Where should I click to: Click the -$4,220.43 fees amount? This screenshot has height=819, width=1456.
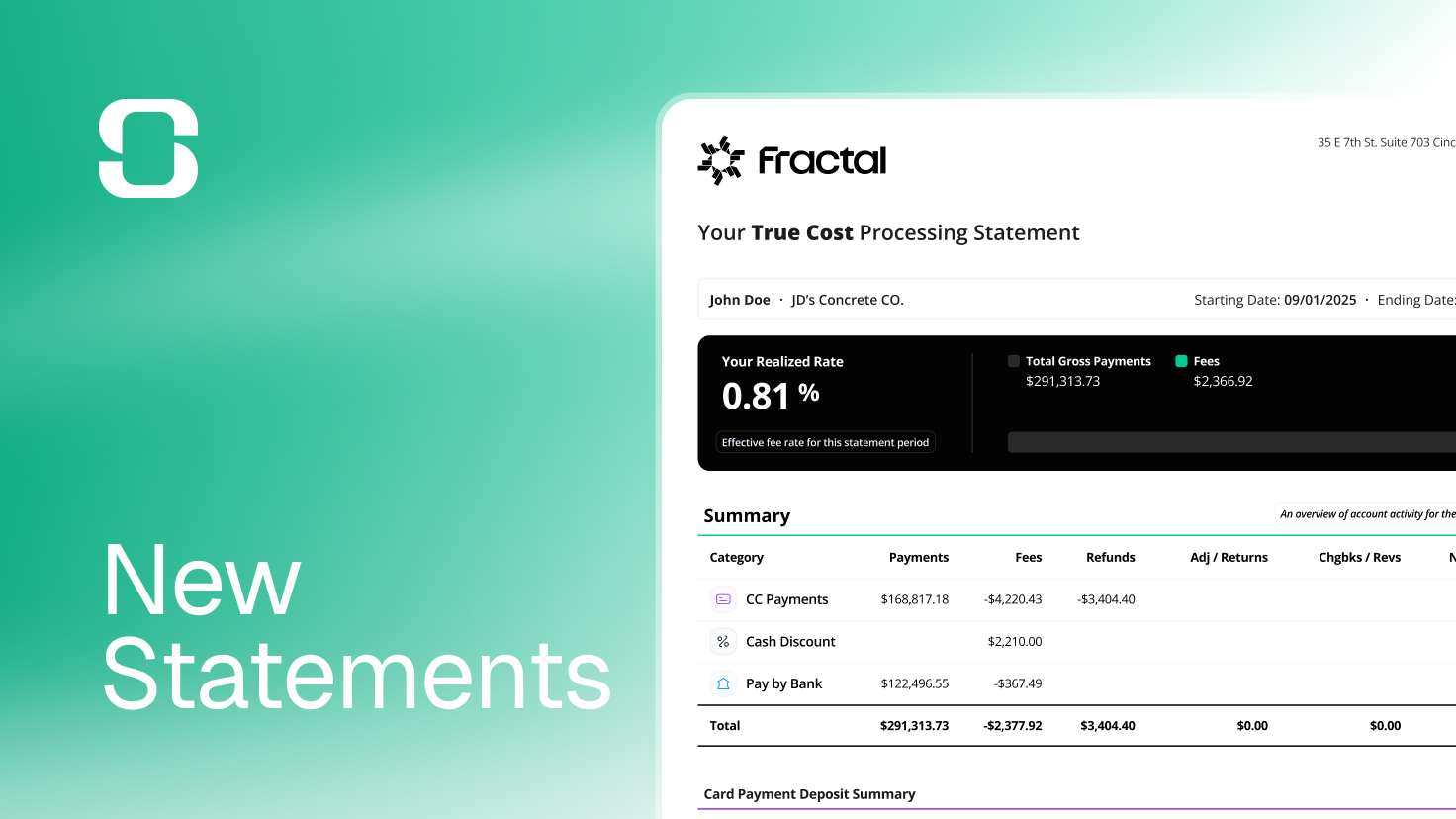click(x=1013, y=599)
